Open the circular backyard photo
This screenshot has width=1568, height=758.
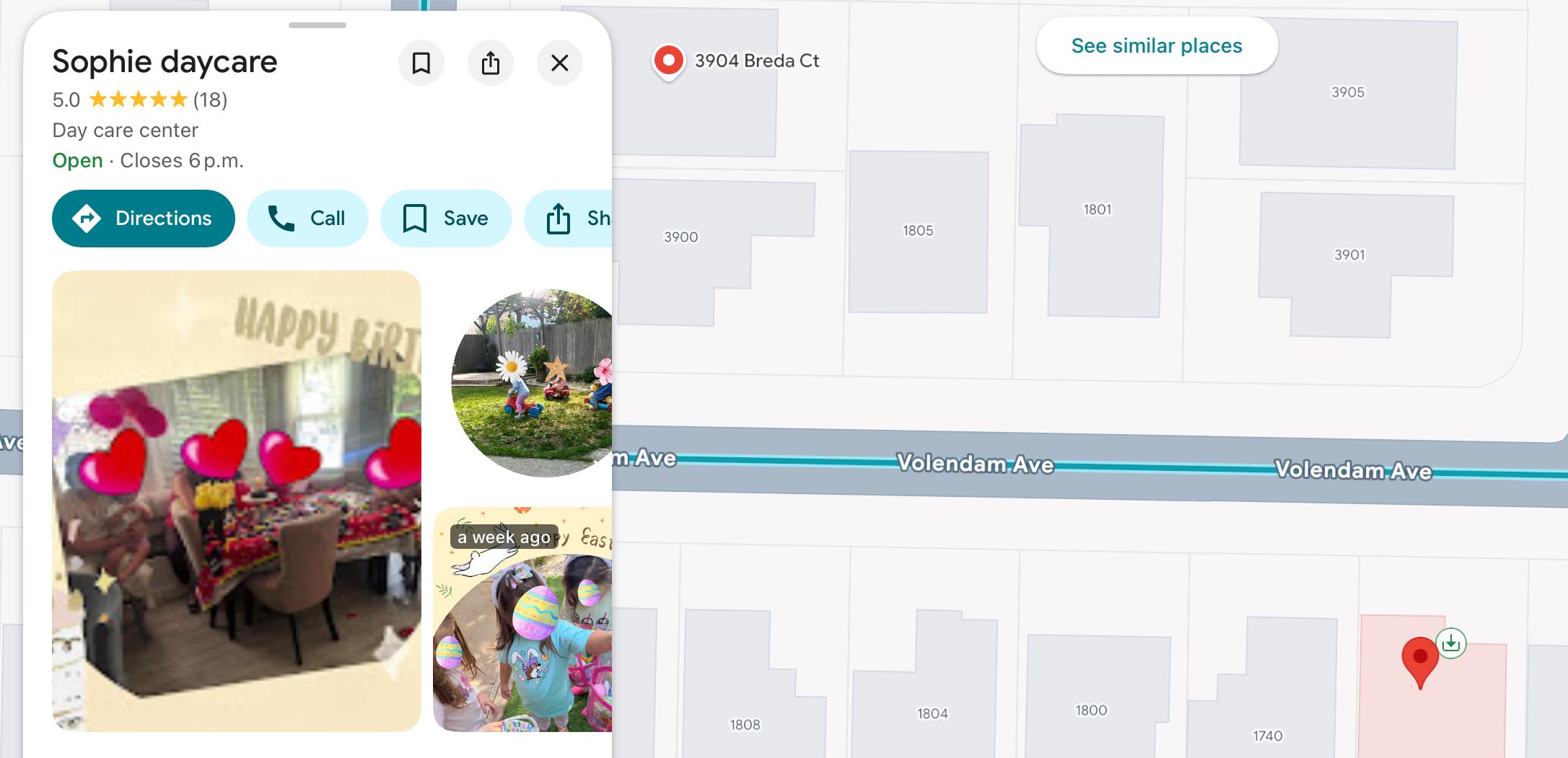pos(533,383)
